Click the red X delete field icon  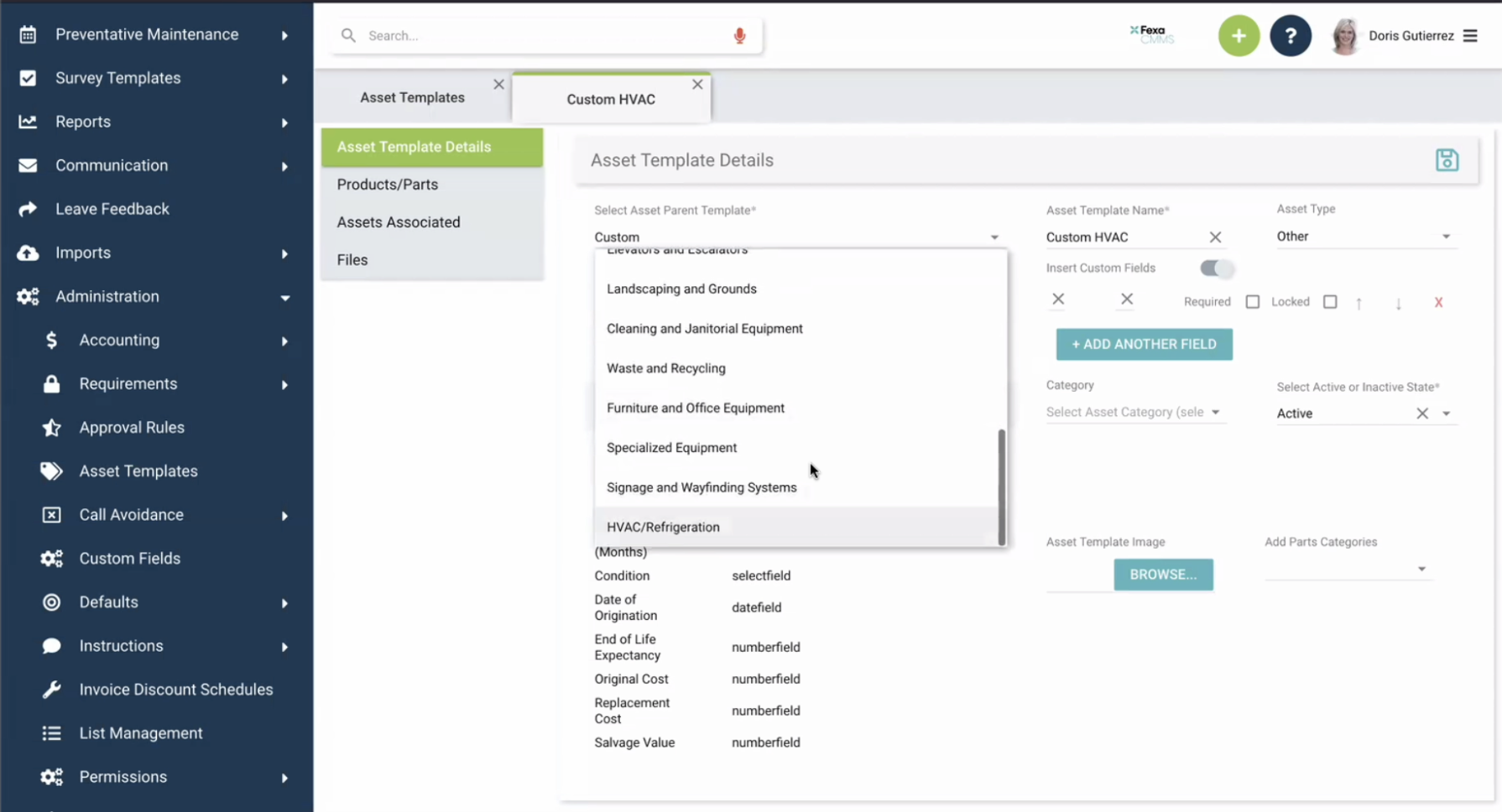tap(1437, 303)
